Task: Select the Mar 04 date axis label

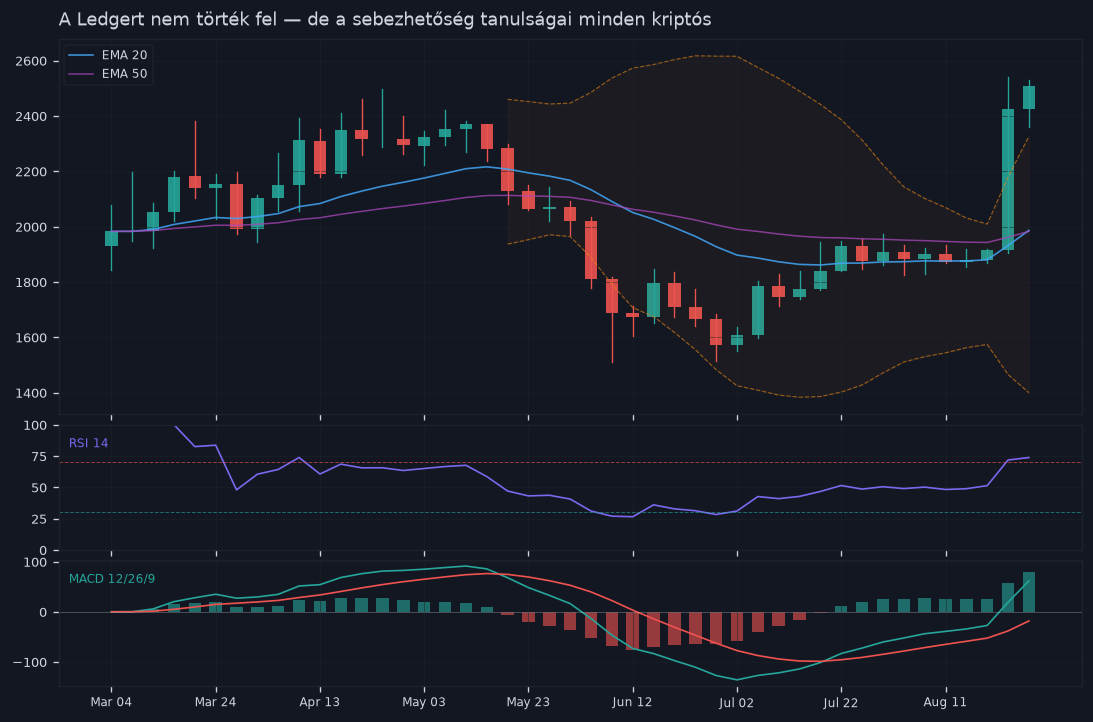Action: coord(111,702)
